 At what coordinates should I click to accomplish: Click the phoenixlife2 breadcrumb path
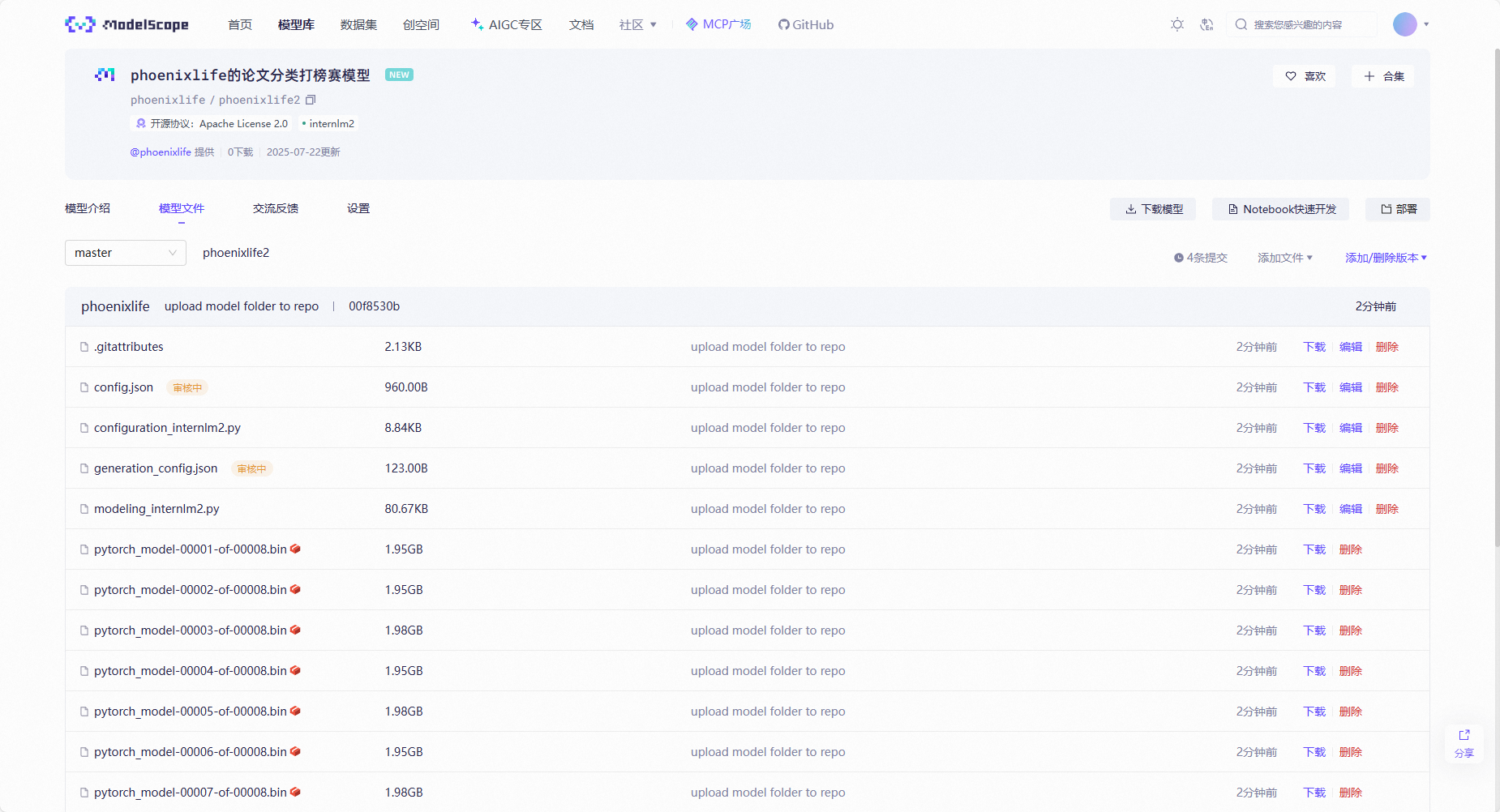click(x=236, y=253)
